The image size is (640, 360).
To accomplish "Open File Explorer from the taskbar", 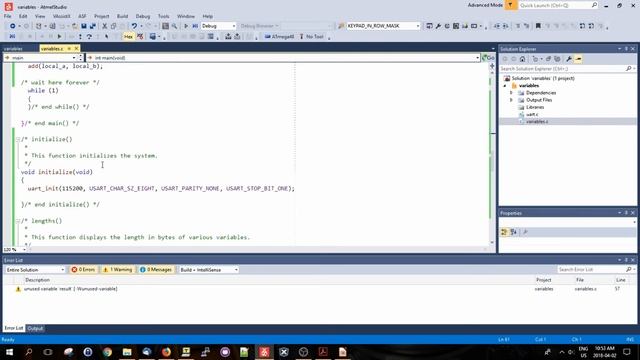I will (127, 352).
